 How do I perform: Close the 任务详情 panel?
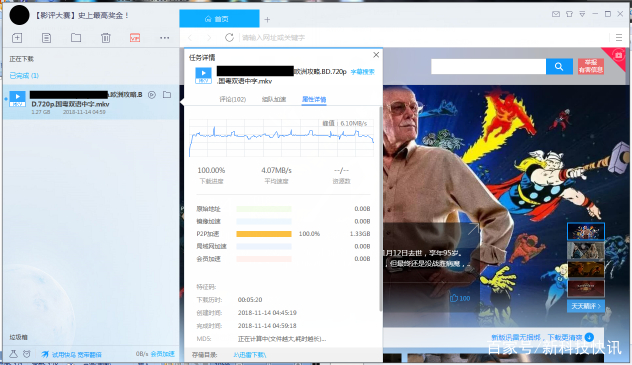tap(376, 55)
